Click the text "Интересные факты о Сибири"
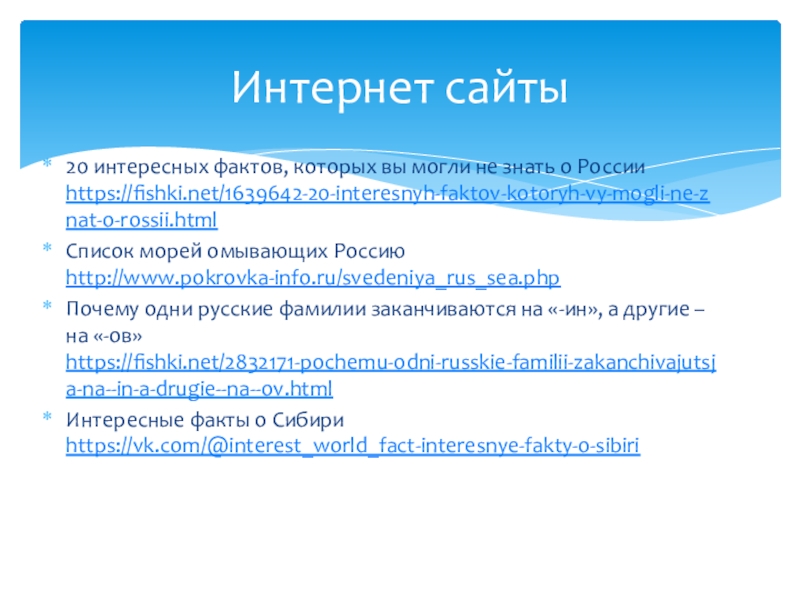The image size is (800, 600). pos(205,420)
